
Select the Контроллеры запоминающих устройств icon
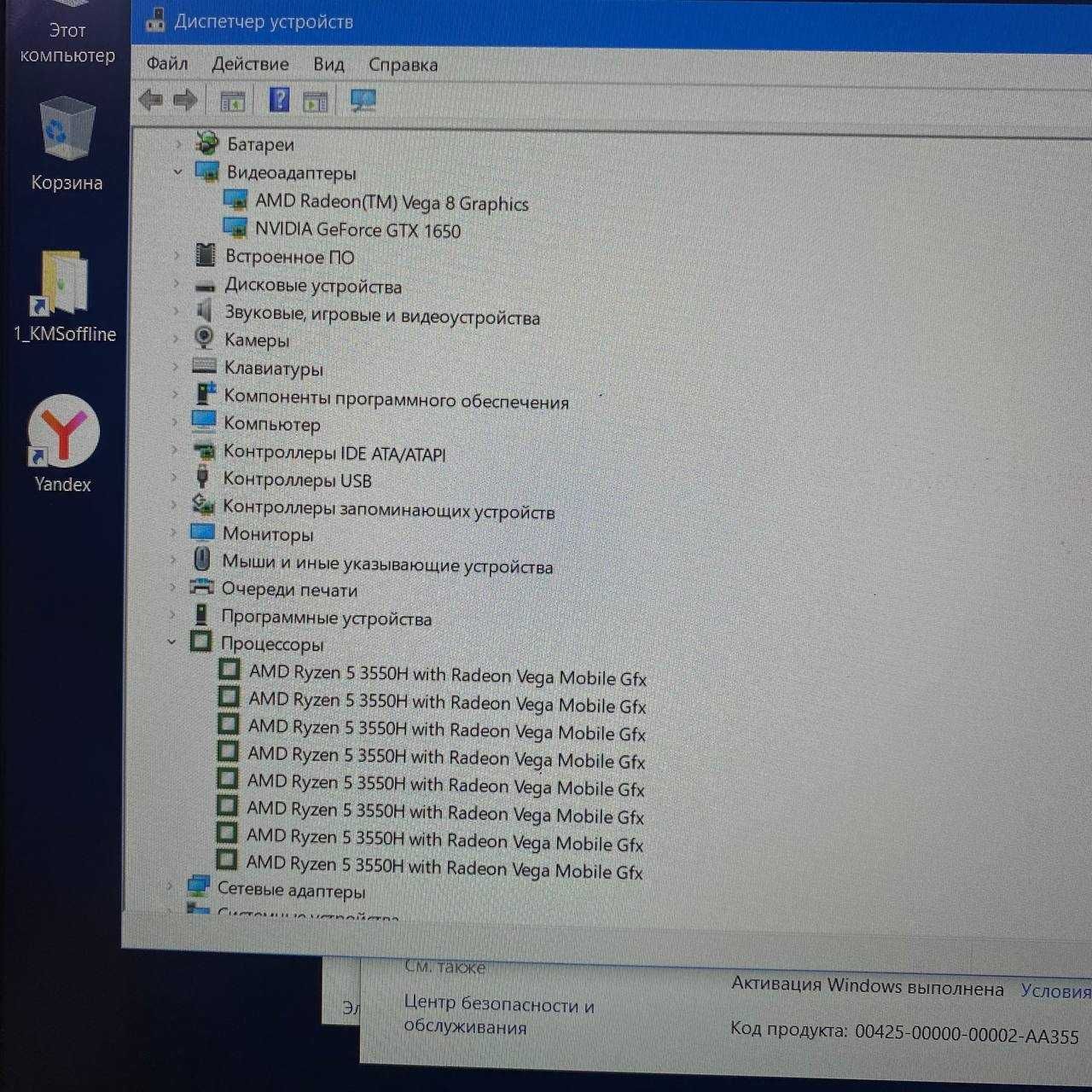(202, 504)
